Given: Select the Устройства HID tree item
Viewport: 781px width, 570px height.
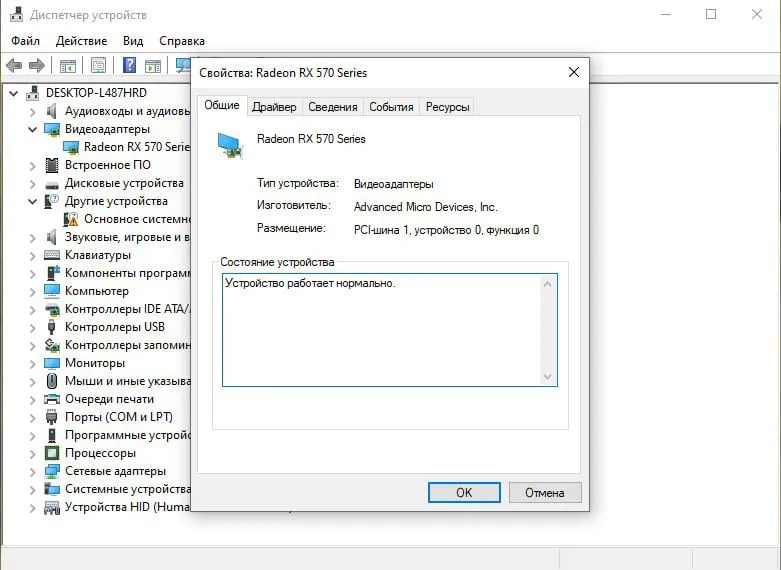Looking at the screenshot, I should coord(127,507).
